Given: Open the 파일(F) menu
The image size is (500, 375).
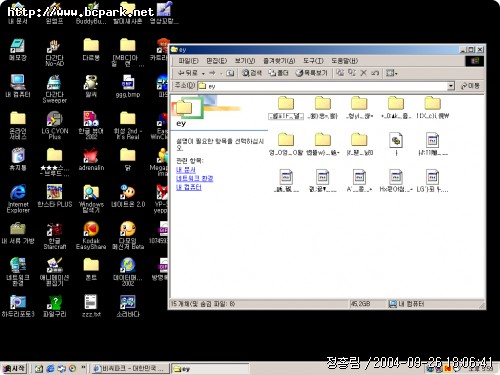Looking at the screenshot, I should coord(188,61).
